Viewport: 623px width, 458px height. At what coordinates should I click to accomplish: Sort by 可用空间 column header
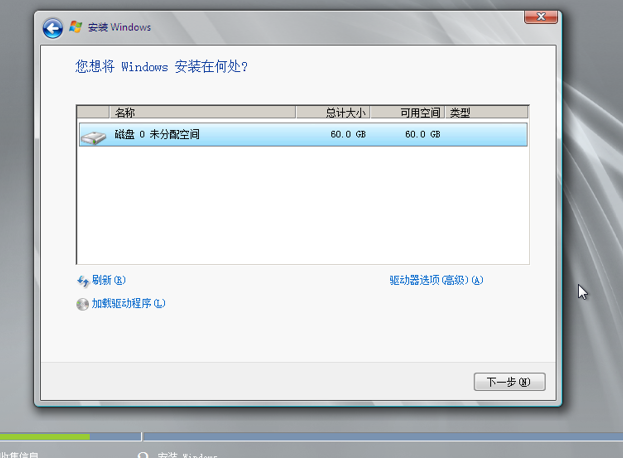pyautogui.click(x=407, y=112)
